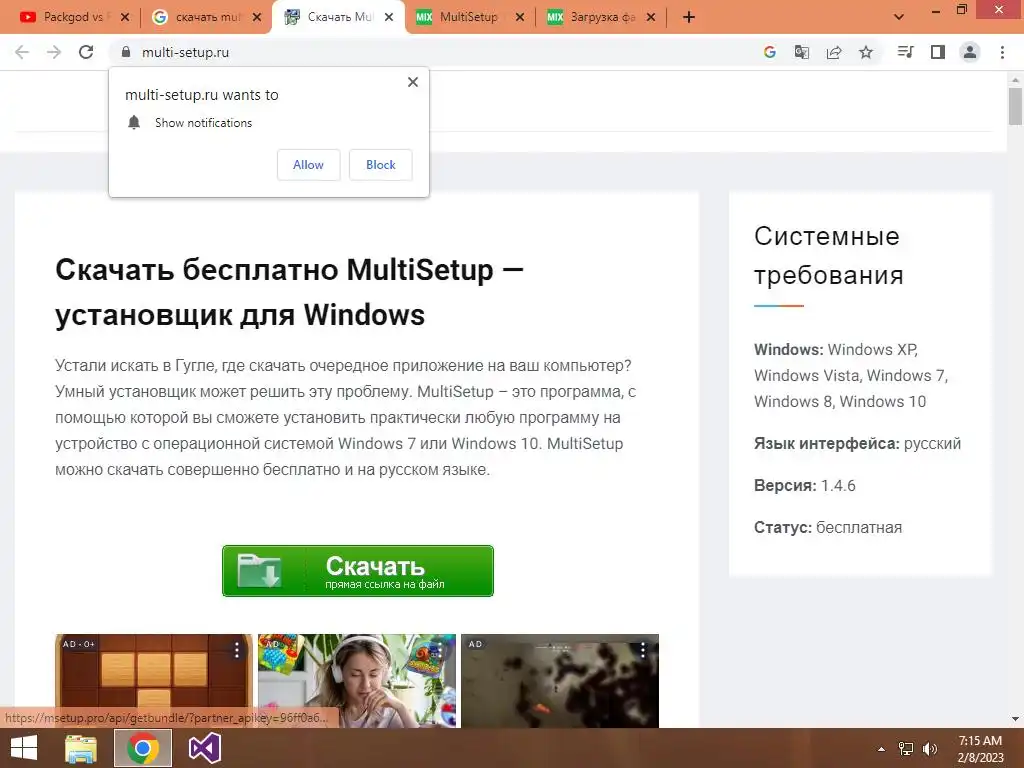Close the Packgod vs tab

[x=125, y=17]
